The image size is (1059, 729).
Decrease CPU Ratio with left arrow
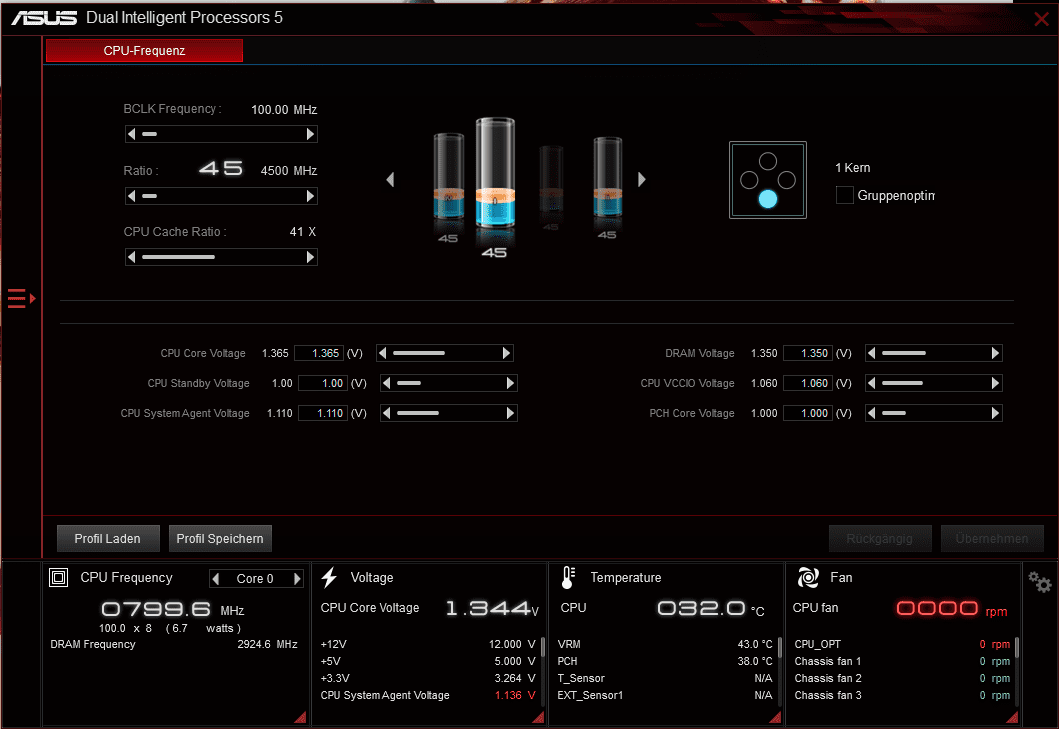(x=132, y=196)
